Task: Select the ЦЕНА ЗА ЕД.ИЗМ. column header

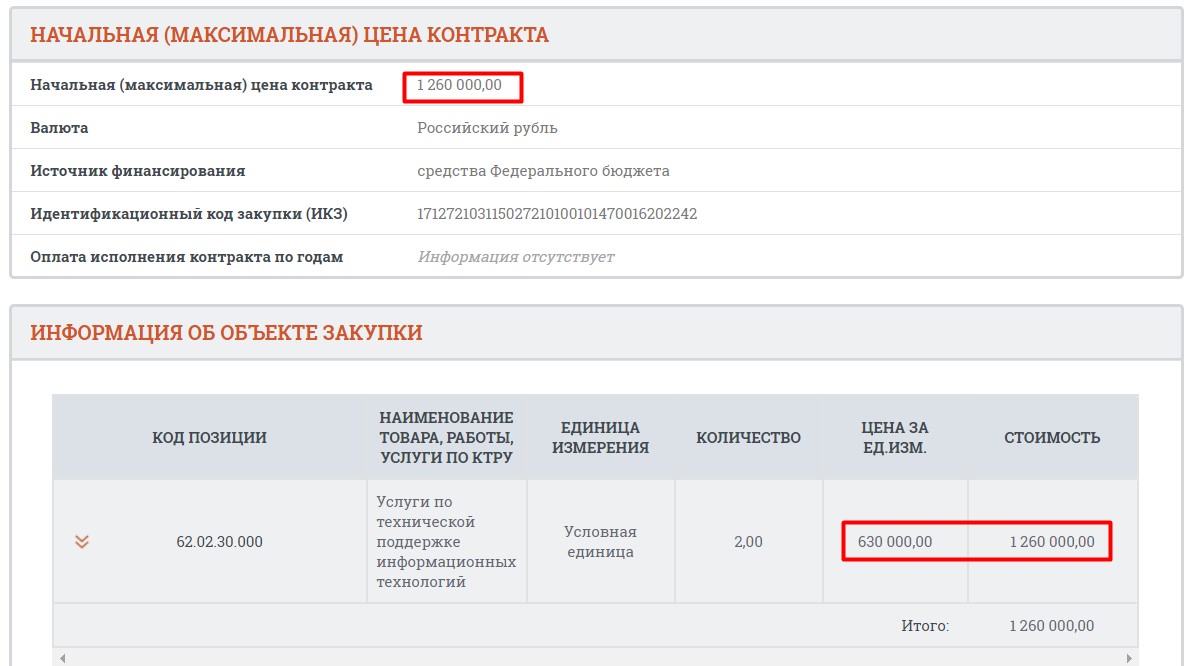Action: pyautogui.click(x=895, y=437)
